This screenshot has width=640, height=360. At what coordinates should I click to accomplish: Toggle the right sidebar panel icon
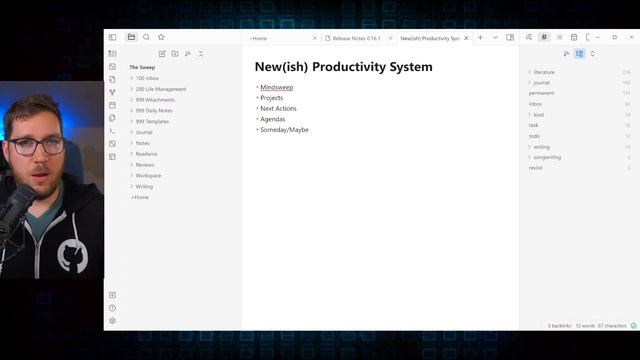[510, 38]
